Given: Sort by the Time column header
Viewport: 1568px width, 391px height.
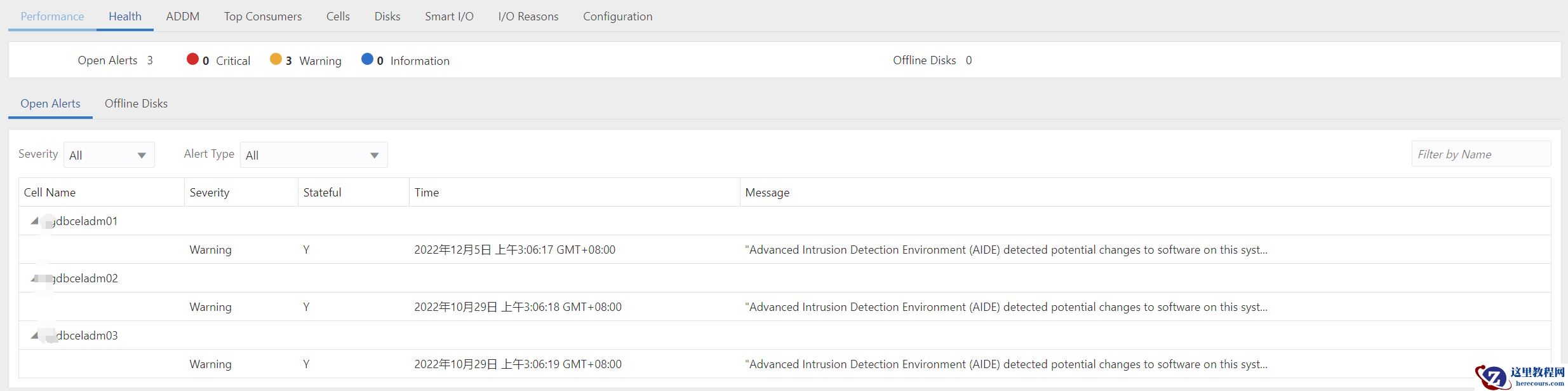Looking at the screenshot, I should pos(427,193).
